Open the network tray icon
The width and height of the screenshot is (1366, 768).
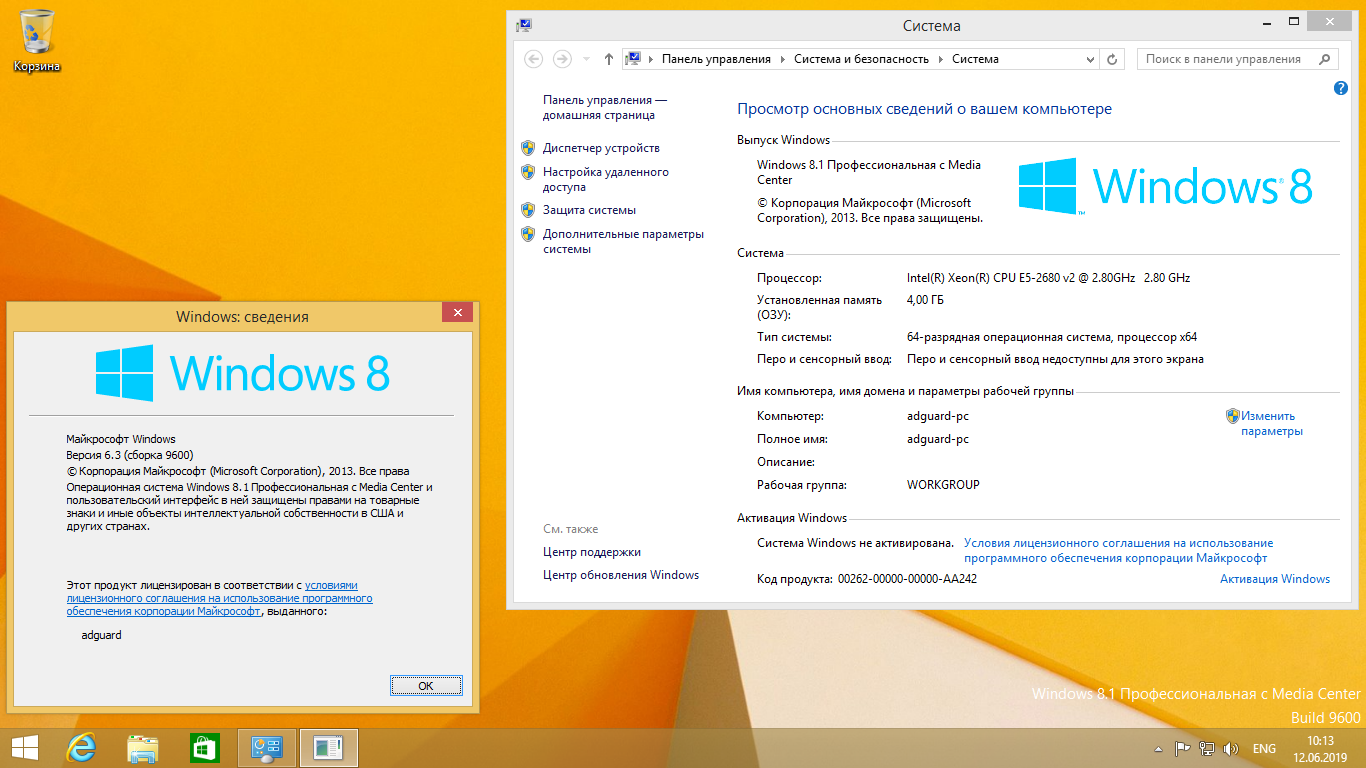click(x=1207, y=749)
